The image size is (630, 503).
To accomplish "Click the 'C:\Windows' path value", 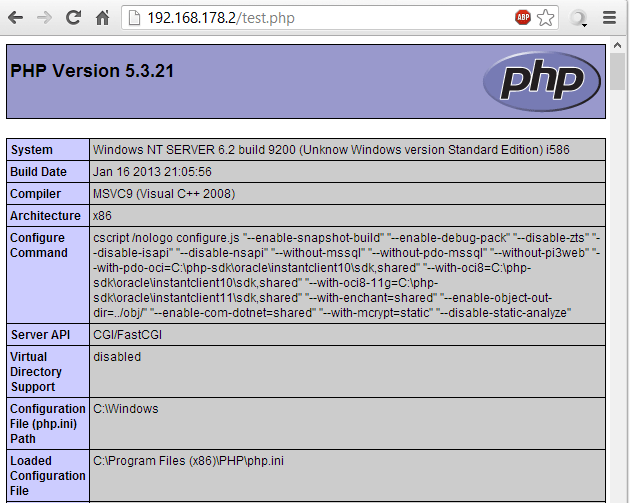I will [x=126, y=409].
